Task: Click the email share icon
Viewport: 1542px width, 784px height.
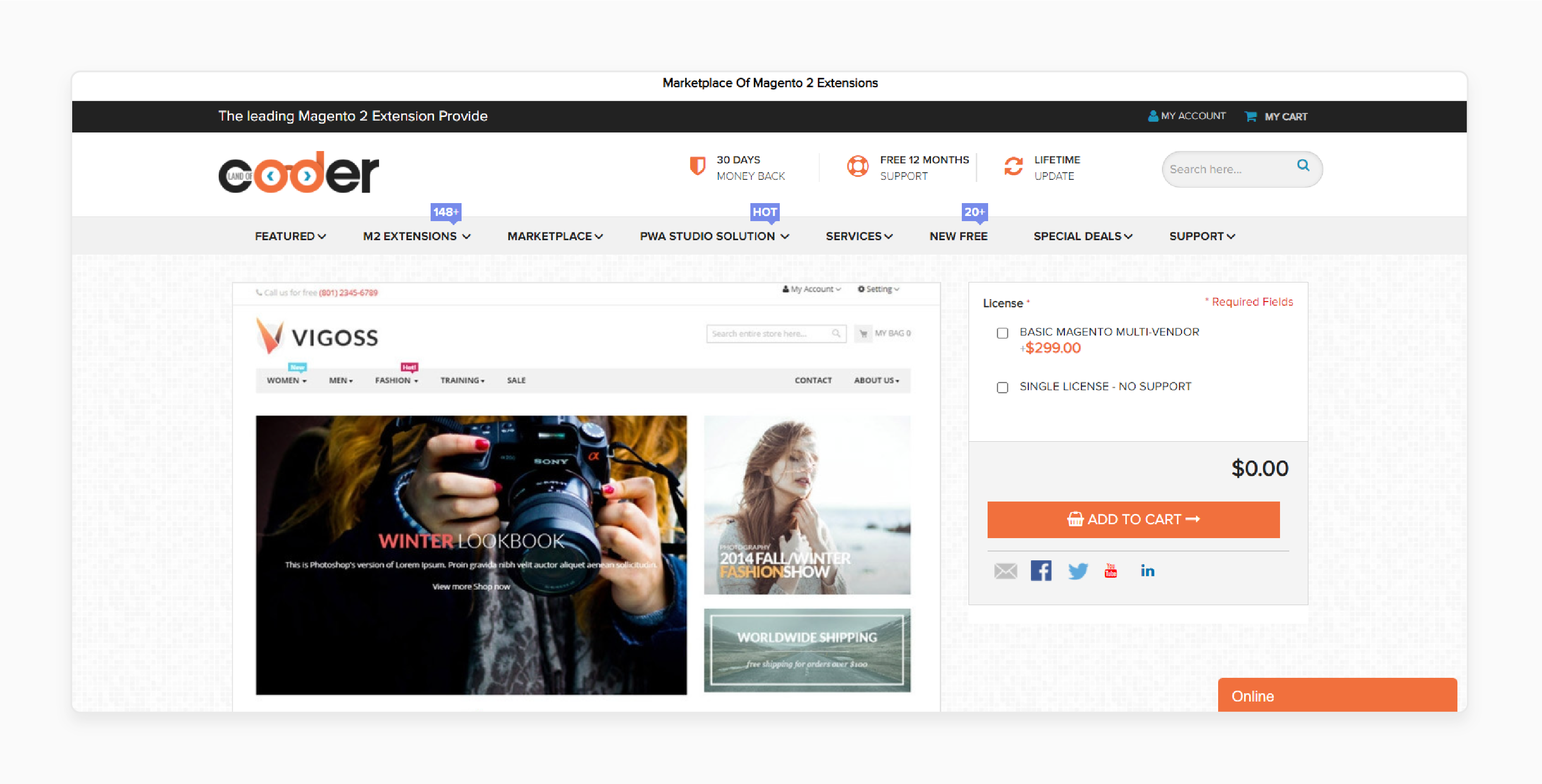Action: (1003, 570)
